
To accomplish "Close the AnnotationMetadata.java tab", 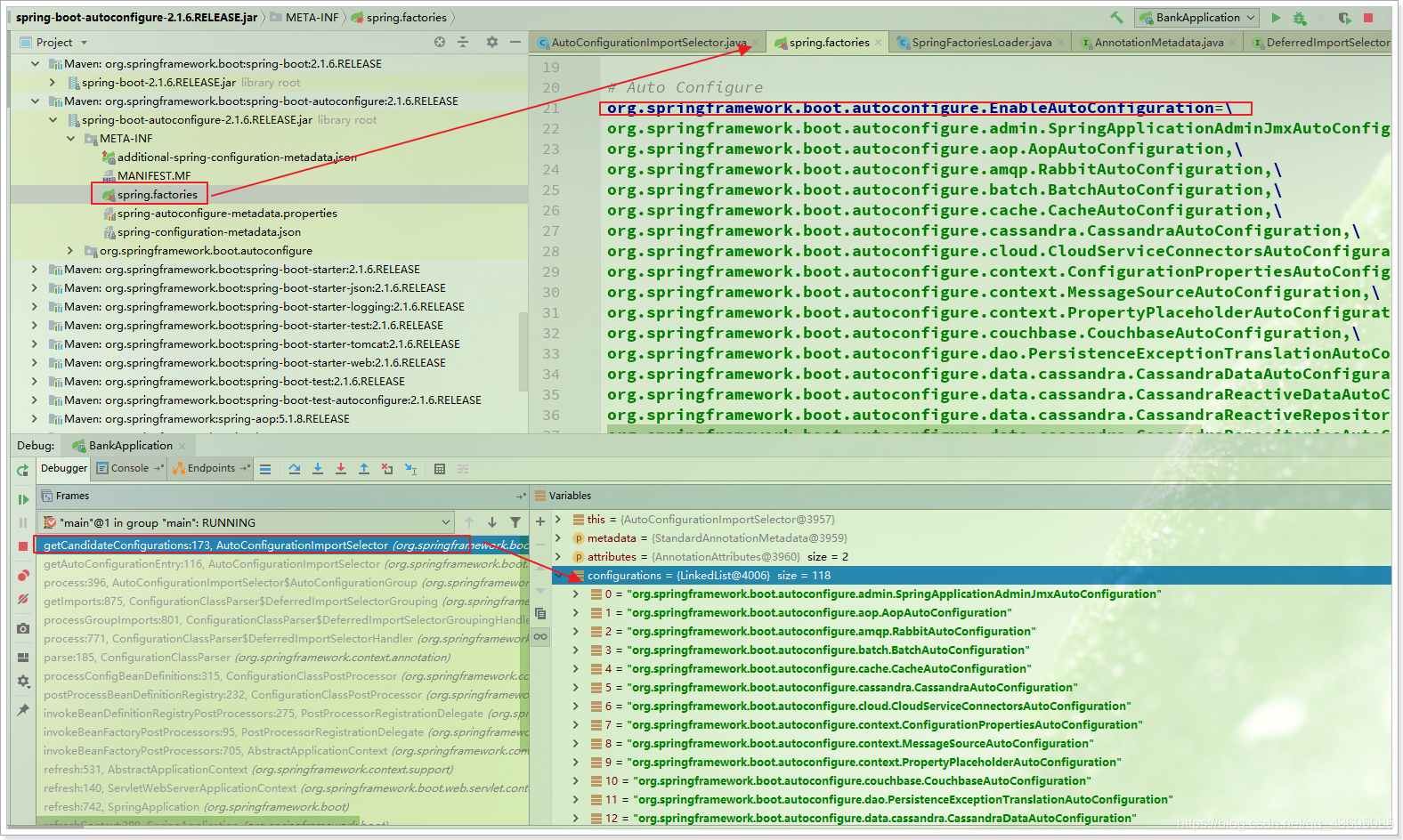I will pos(1233,42).
